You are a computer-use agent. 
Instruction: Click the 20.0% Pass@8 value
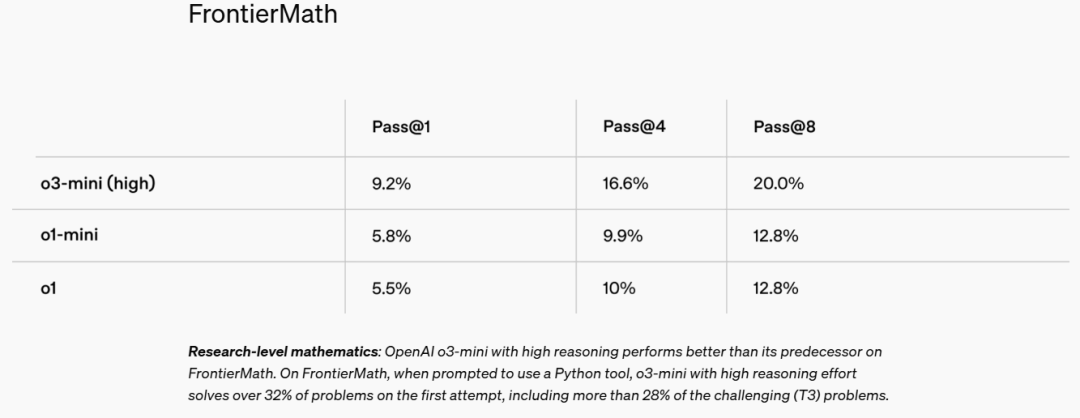[778, 184]
